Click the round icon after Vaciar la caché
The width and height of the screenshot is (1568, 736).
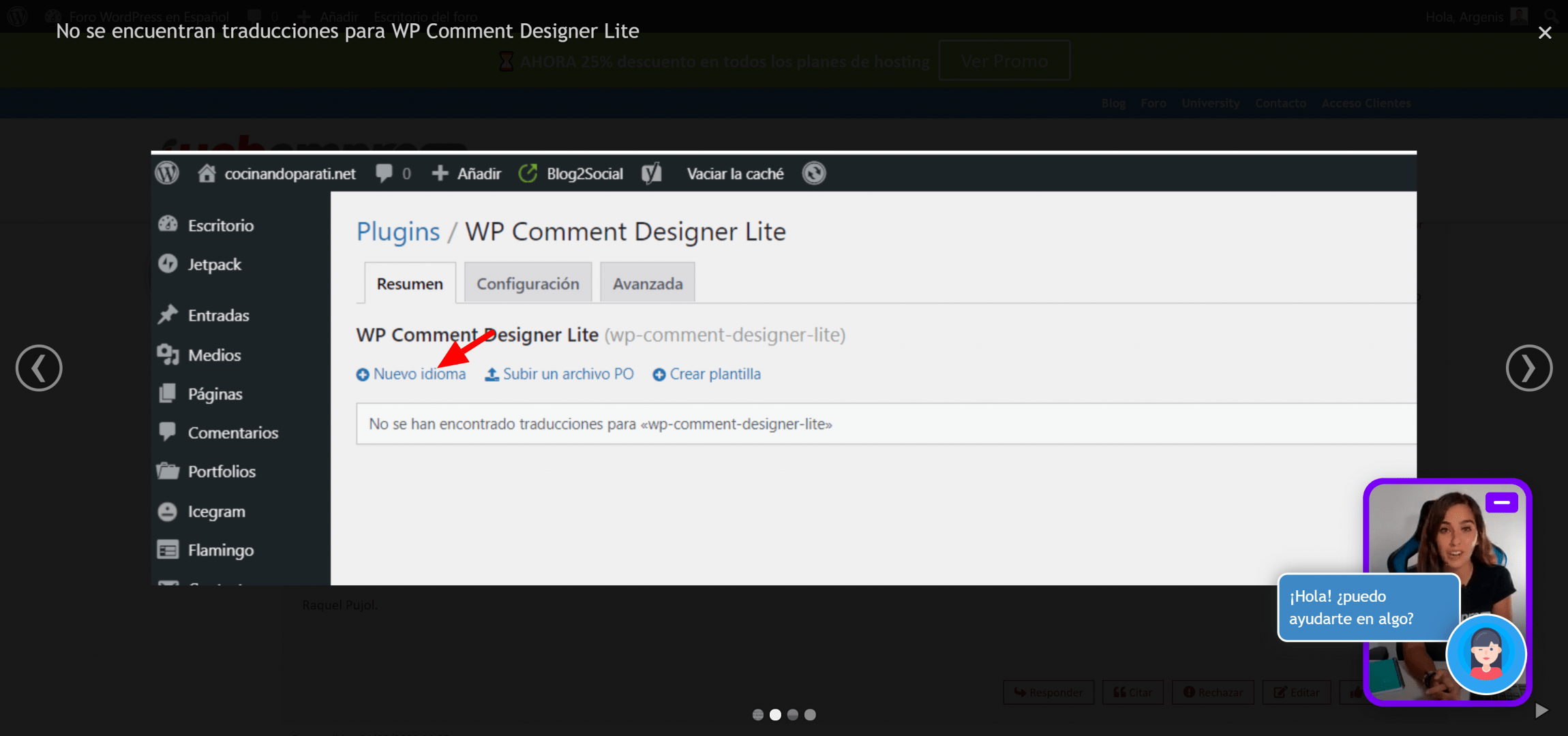(x=814, y=173)
